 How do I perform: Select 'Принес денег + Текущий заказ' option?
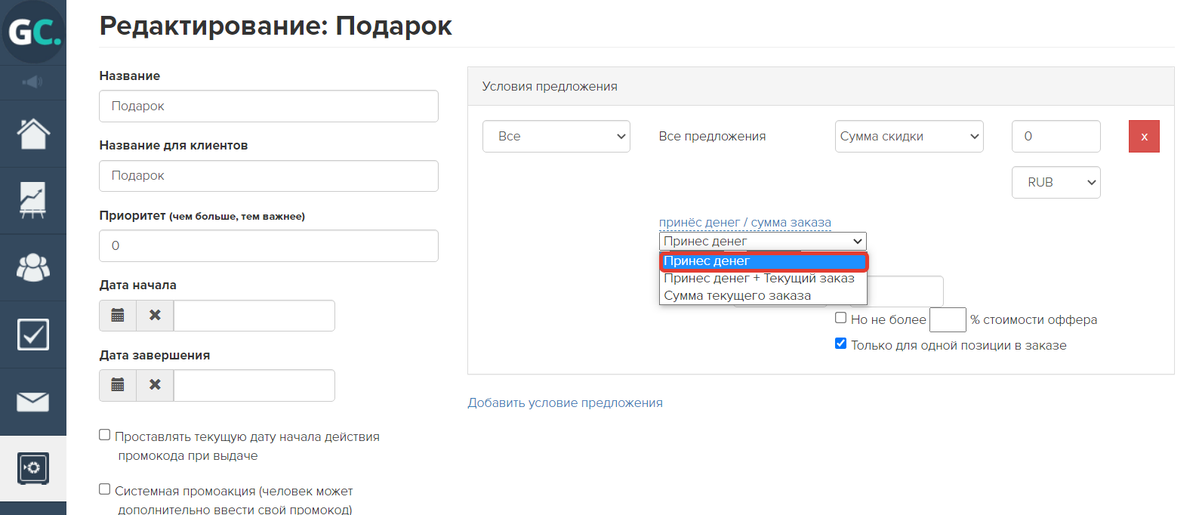[x=762, y=279]
